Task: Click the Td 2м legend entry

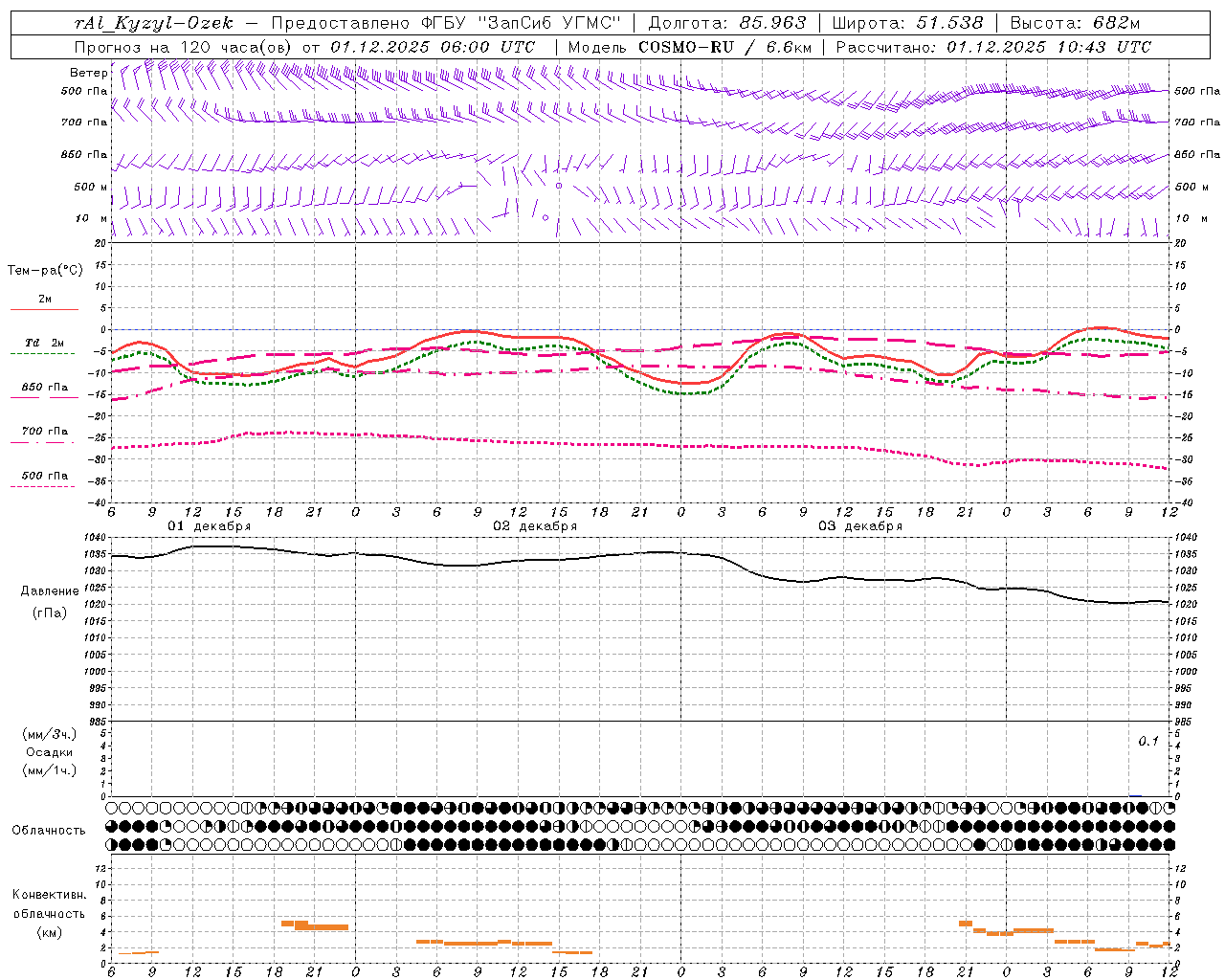Action: tap(45, 343)
